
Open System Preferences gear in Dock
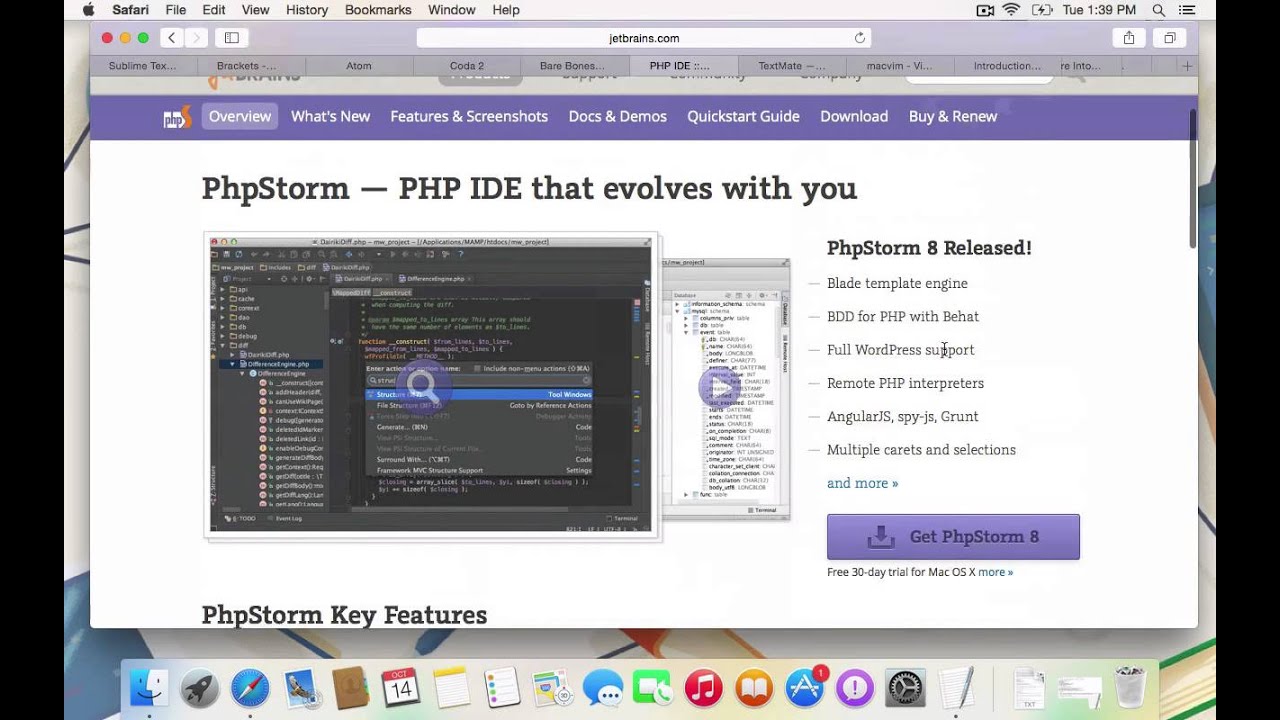(906, 688)
